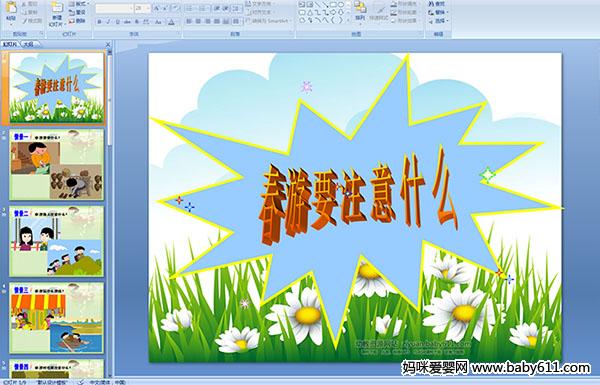Open the font size dropdown

(147, 8)
